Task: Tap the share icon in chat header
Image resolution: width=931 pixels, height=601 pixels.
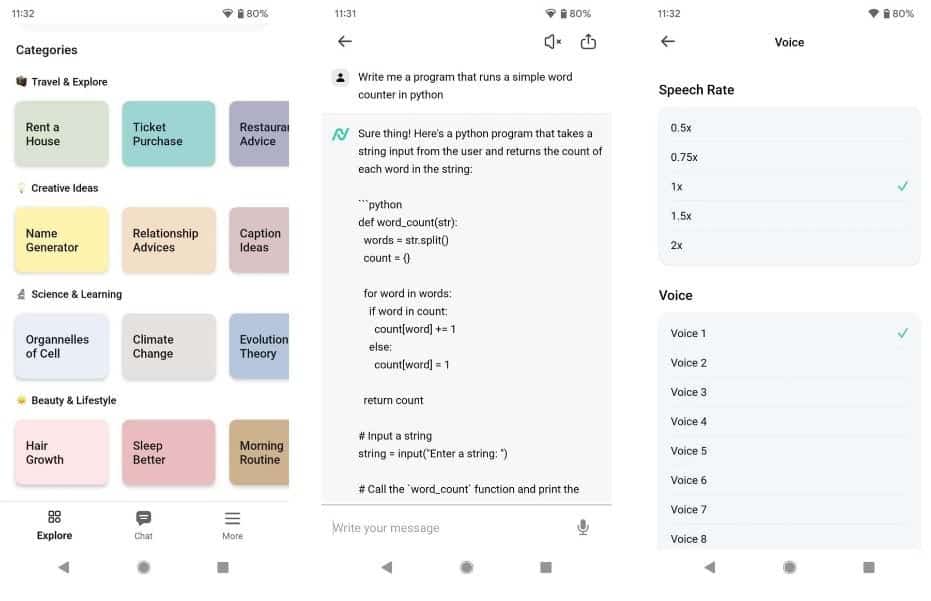Action: point(588,42)
